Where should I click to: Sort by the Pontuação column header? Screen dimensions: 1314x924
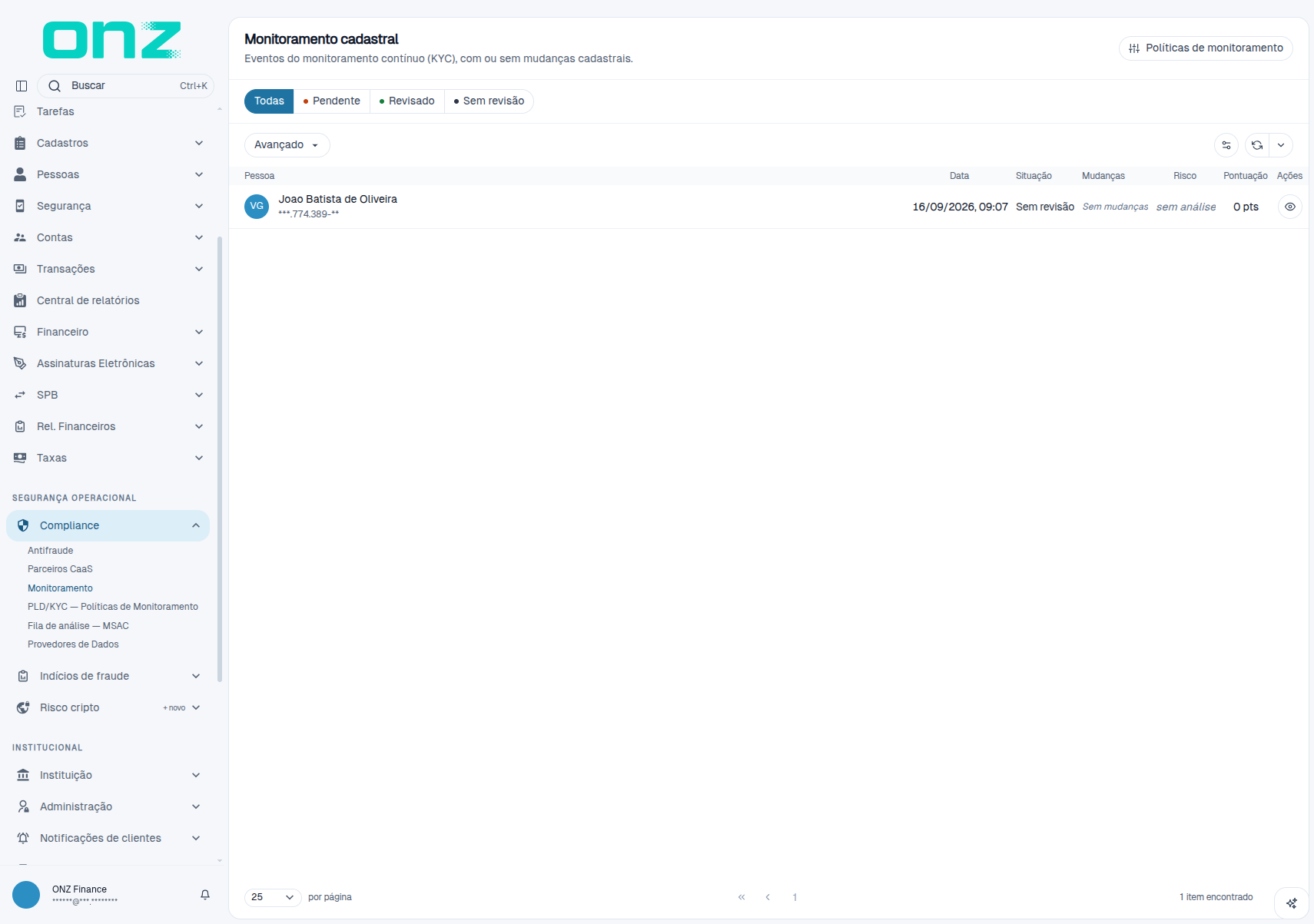[x=1245, y=176]
